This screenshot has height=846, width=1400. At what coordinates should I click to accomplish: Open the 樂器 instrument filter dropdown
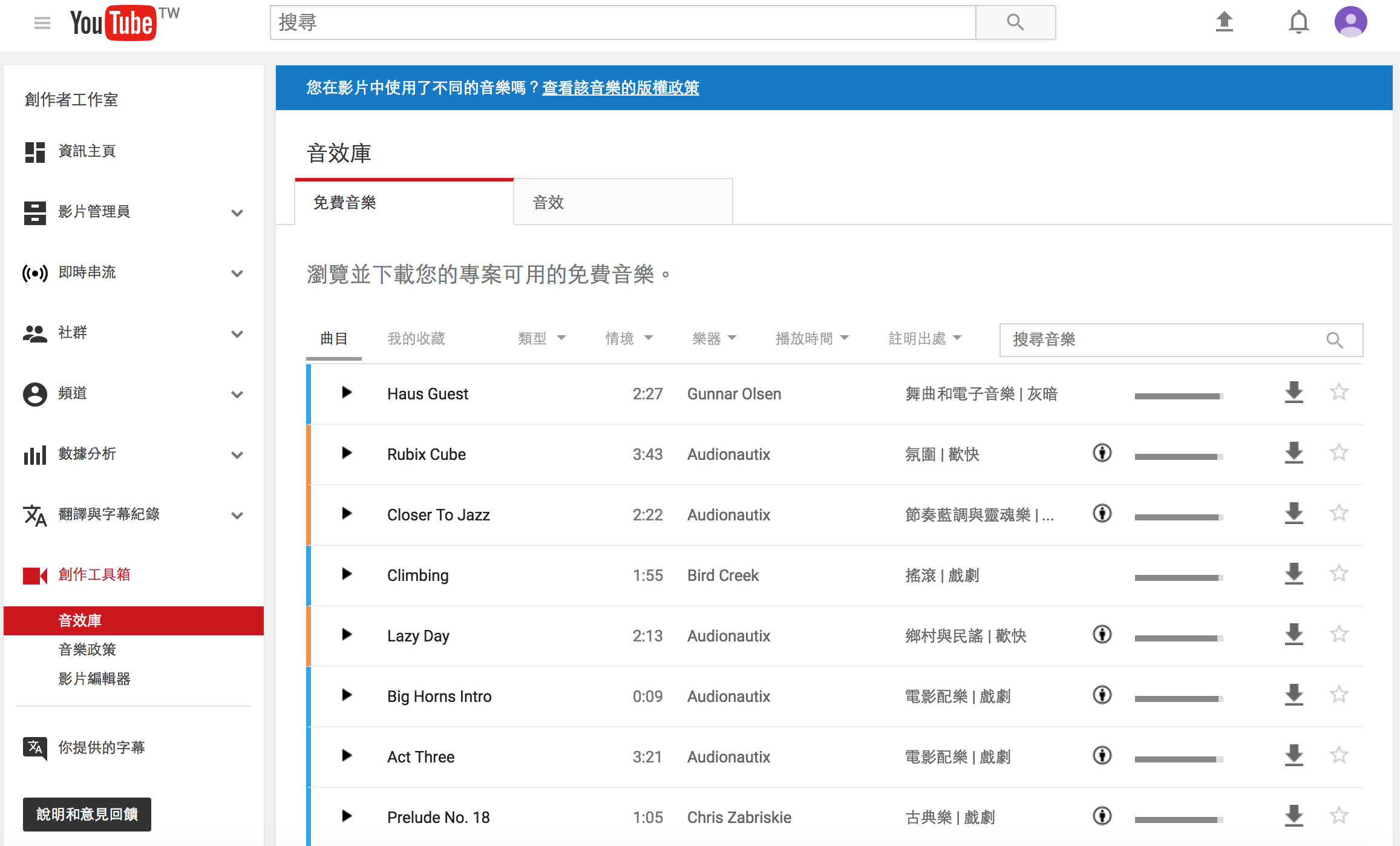point(715,339)
